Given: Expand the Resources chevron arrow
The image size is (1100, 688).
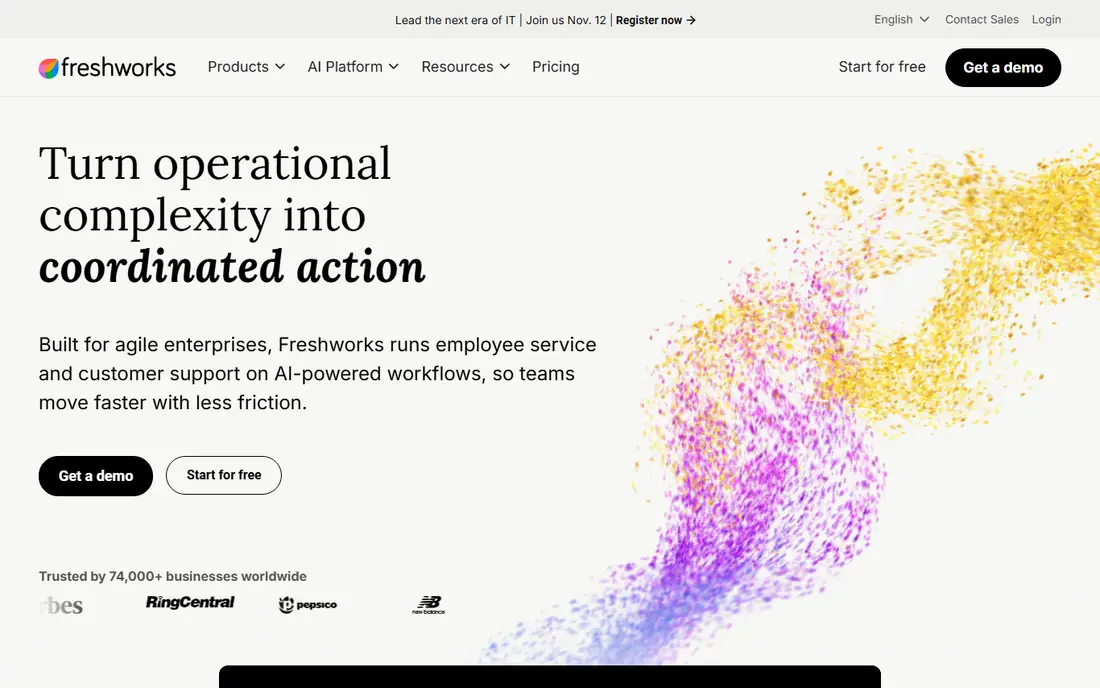Looking at the screenshot, I should pos(504,67).
